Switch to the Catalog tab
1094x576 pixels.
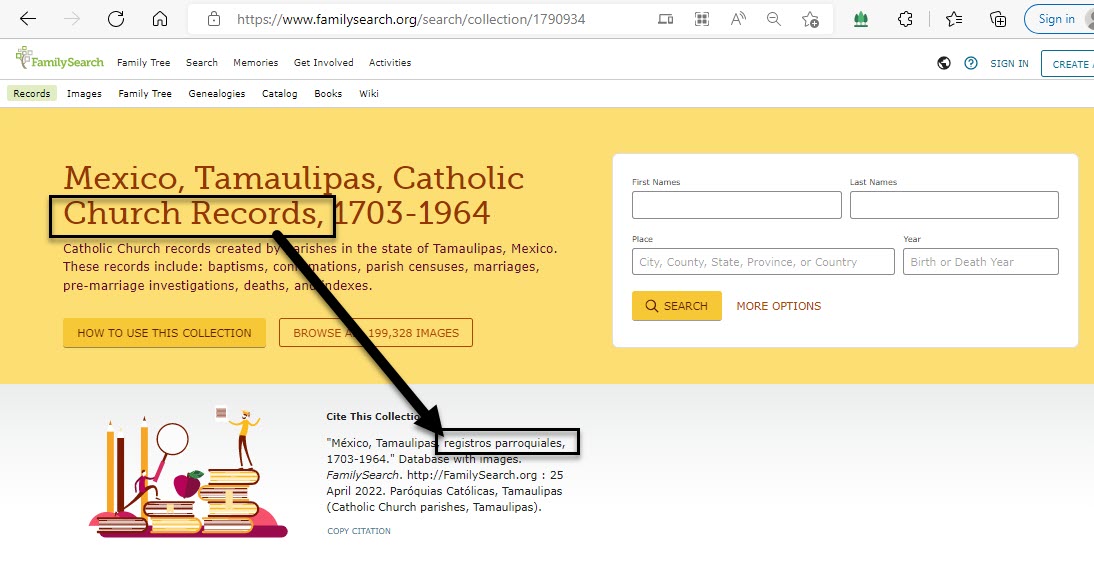pyautogui.click(x=280, y=93)
